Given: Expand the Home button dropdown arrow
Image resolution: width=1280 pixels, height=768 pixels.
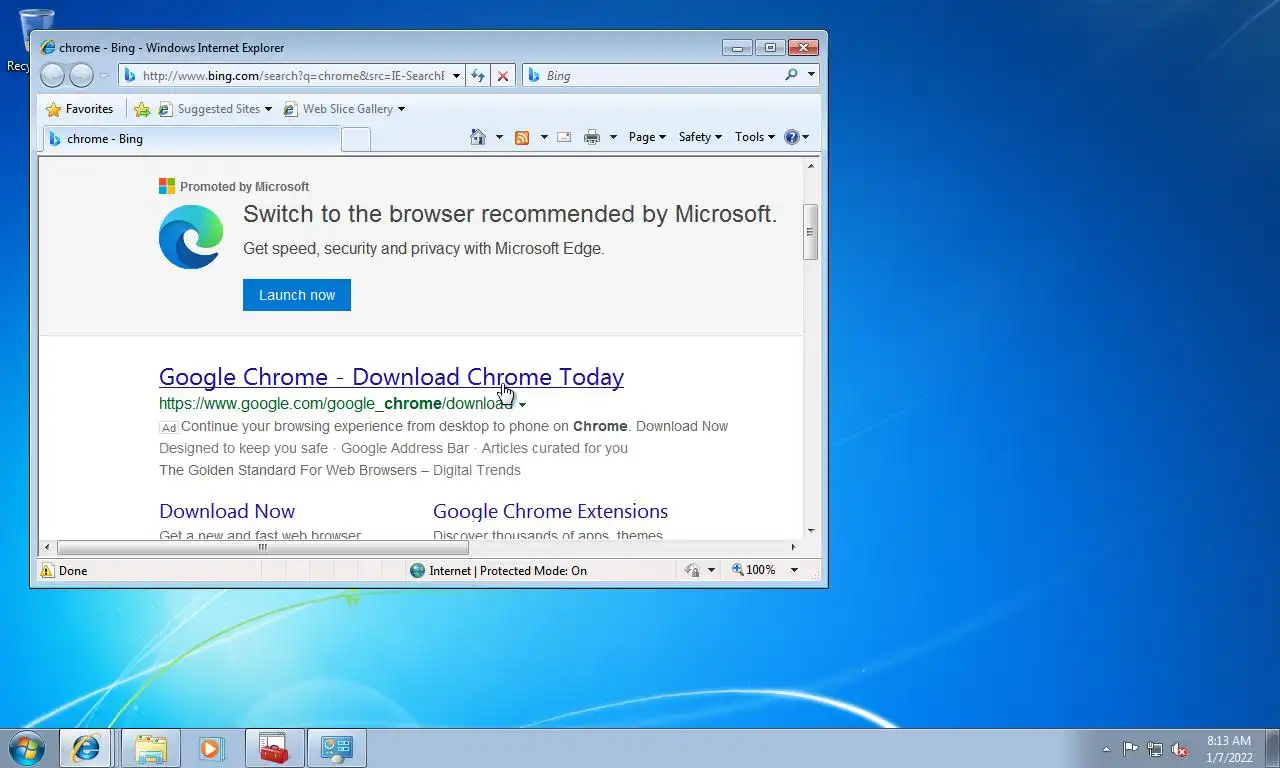Looking at the screenshot, I should (x=499, y=137).
